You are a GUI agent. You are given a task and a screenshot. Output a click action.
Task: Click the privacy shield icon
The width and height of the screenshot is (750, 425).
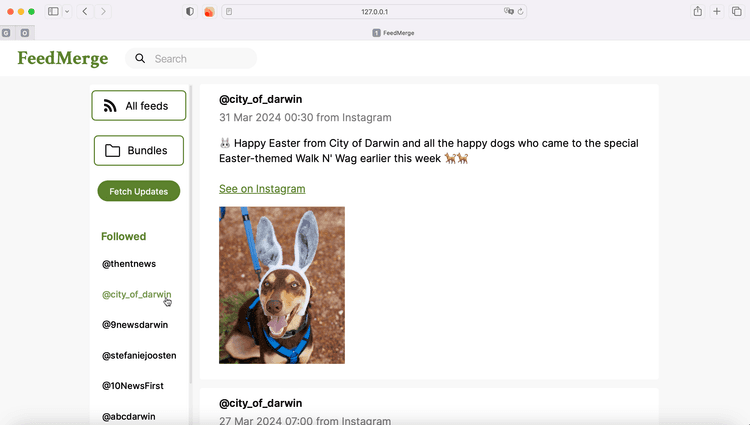tap(190, 11)
